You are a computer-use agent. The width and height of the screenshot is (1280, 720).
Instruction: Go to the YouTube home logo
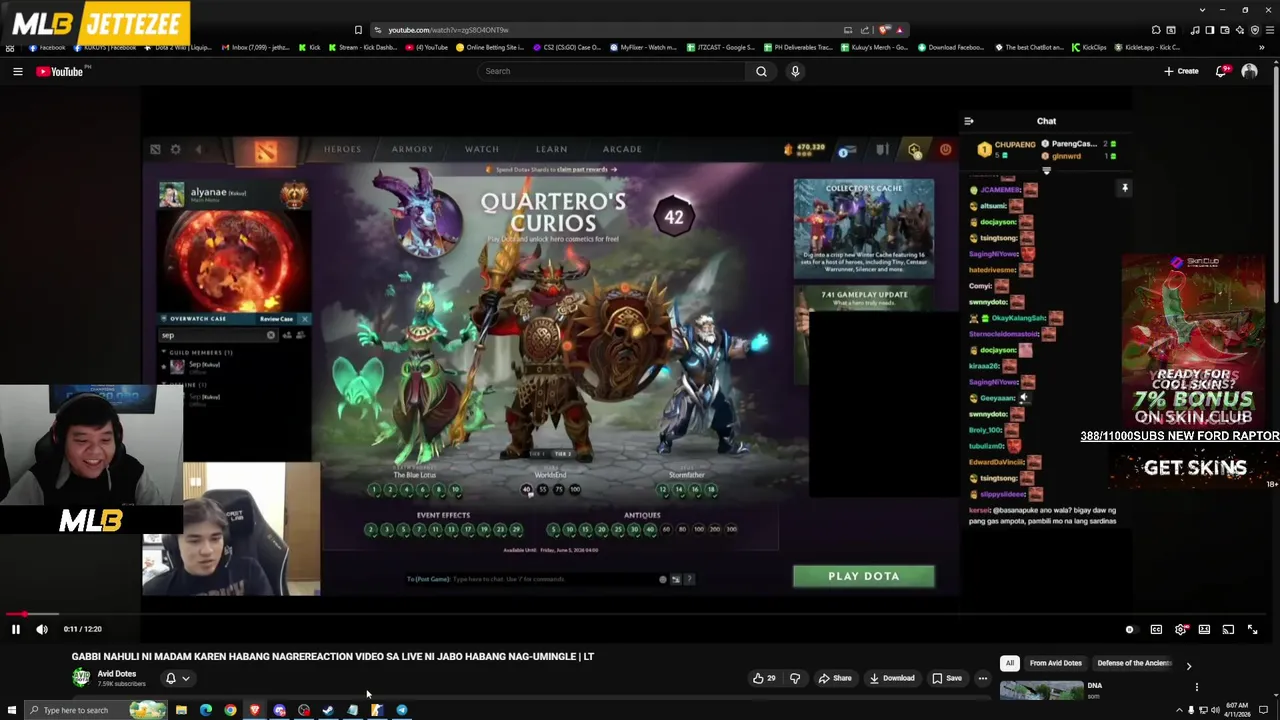60,71
